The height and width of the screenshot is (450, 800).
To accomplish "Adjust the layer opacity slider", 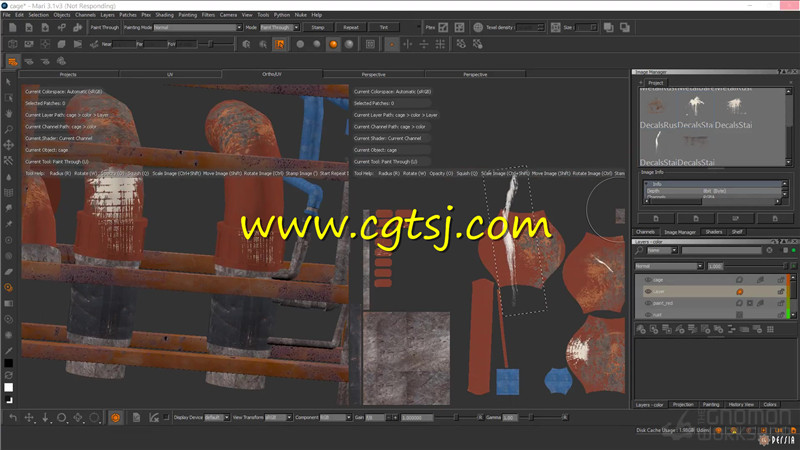I will 757,266.
